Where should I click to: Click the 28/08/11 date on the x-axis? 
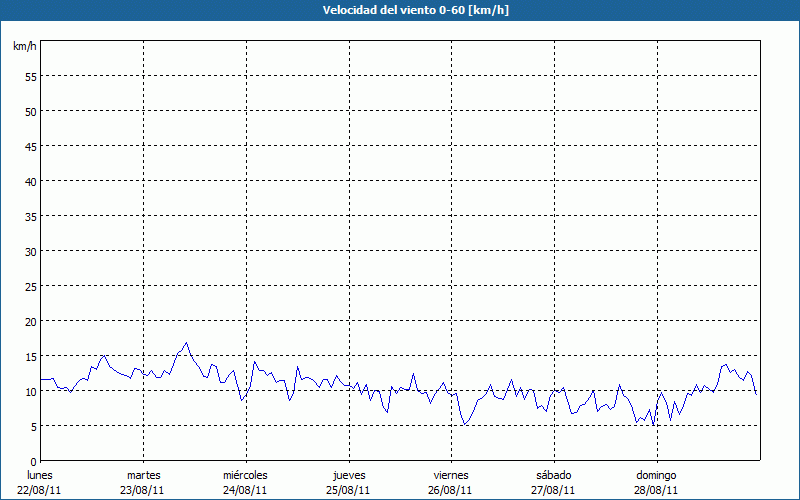coord(656,490)
